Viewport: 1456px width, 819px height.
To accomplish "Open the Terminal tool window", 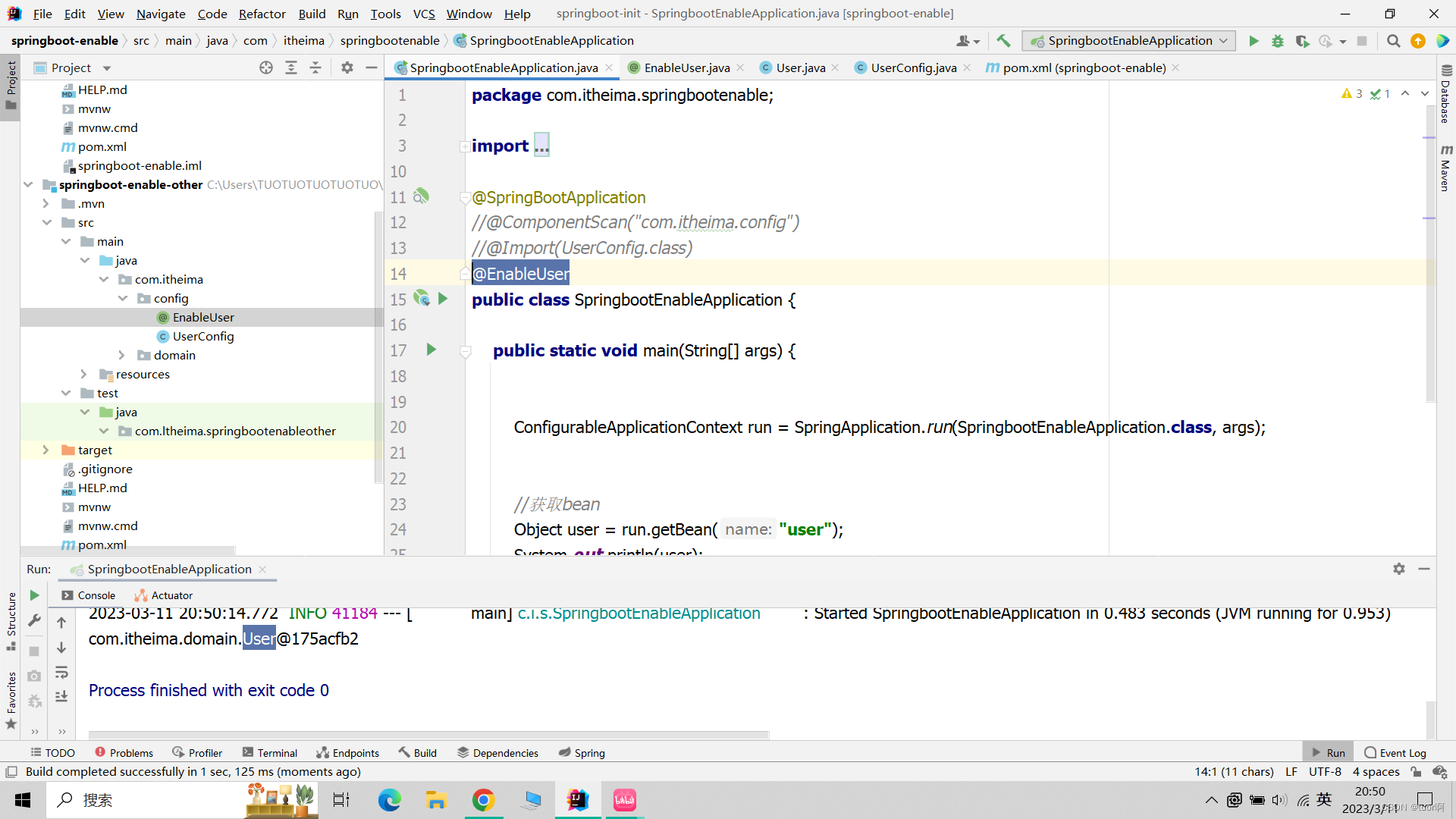I will (269, 752).
